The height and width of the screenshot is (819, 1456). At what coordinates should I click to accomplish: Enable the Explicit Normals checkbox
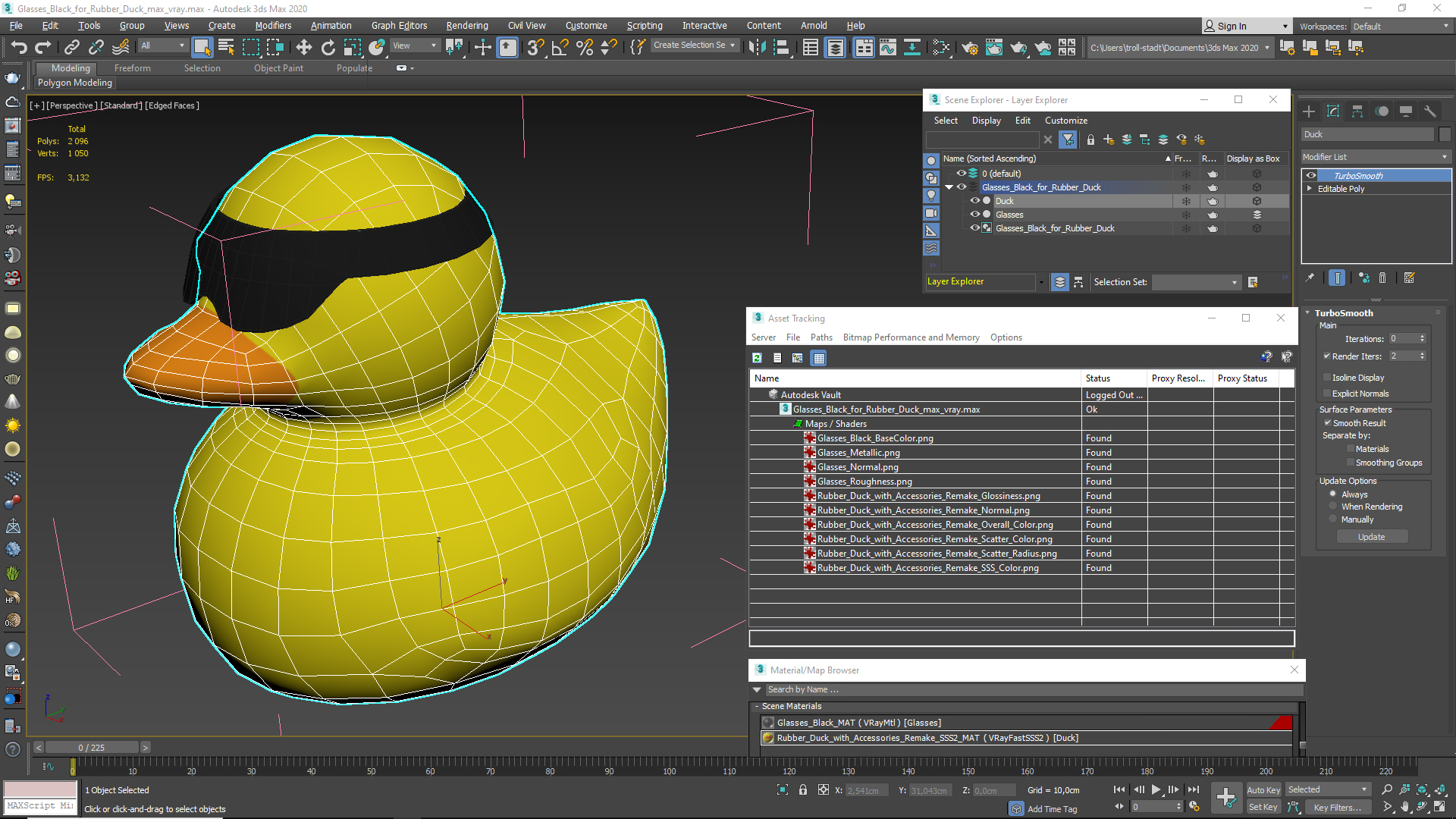[1327, 394]
